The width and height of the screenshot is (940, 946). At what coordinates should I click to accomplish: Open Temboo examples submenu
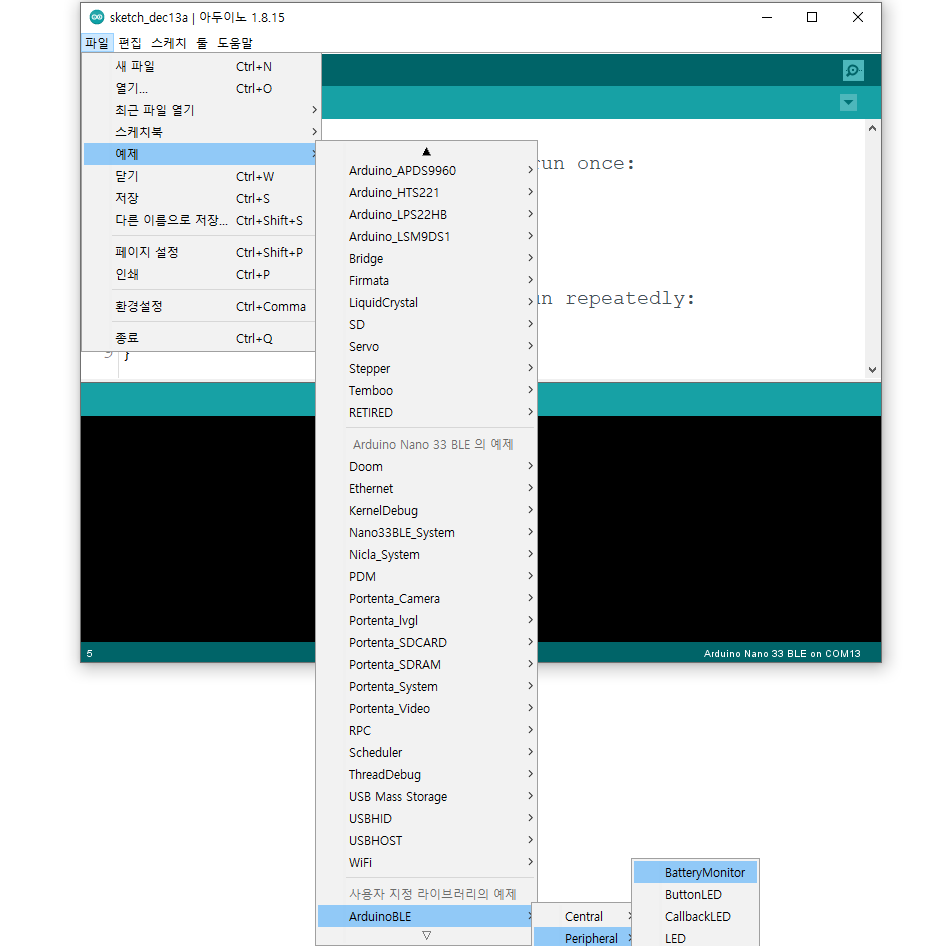[x=427, y=390]
